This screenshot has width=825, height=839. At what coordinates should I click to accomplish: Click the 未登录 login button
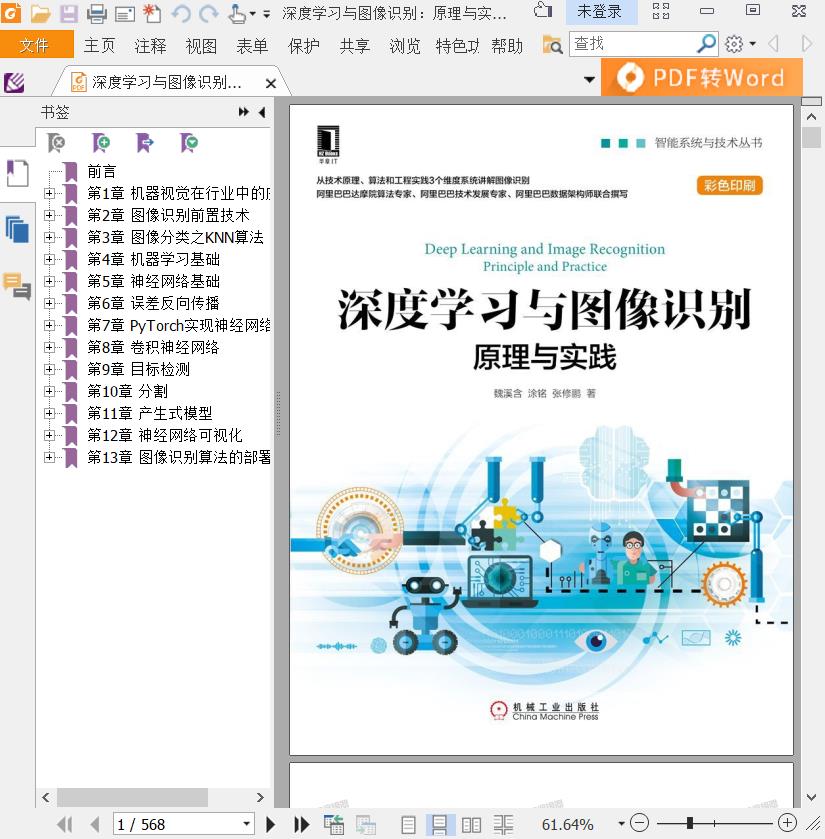(600, 12)
